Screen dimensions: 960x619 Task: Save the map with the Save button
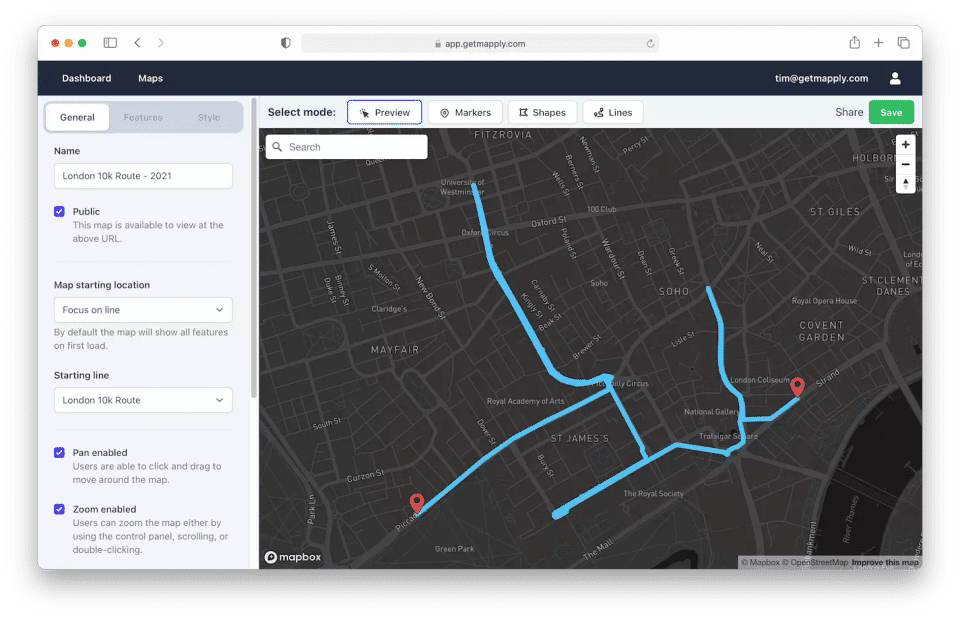pos(891,113)
